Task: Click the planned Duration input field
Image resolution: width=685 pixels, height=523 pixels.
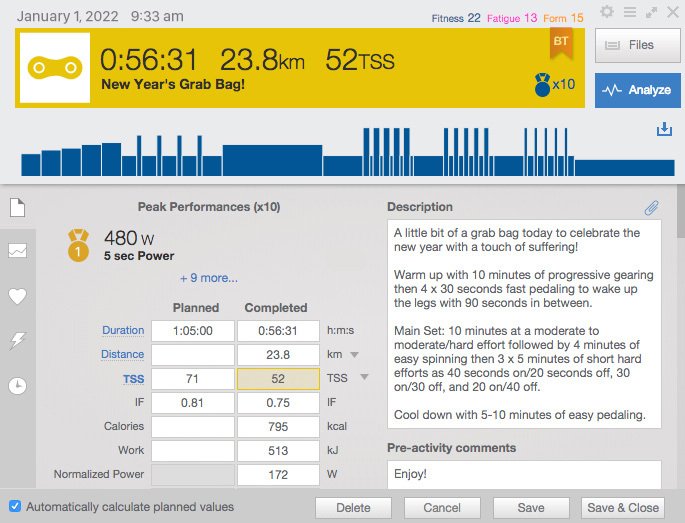Action: [193, 331]
